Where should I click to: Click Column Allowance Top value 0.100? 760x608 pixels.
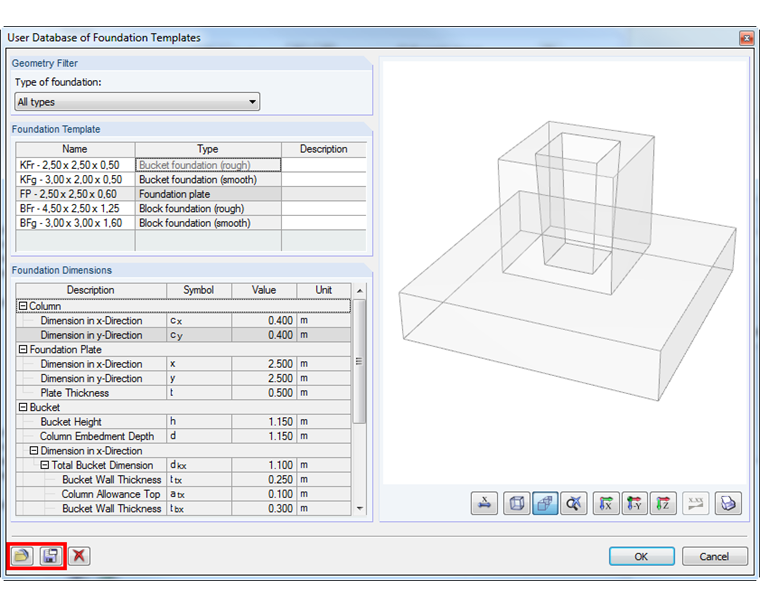tap(264, 494)
